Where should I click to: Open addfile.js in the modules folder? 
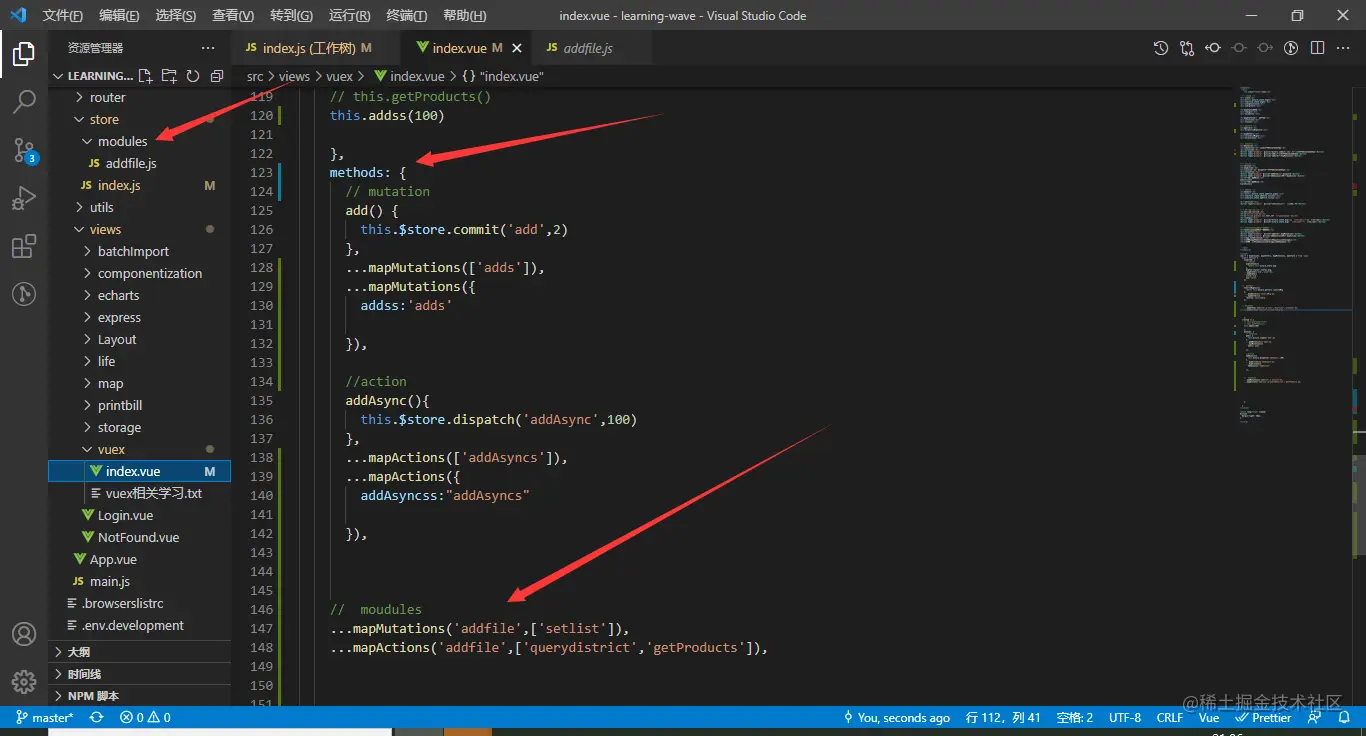(140, 164)
